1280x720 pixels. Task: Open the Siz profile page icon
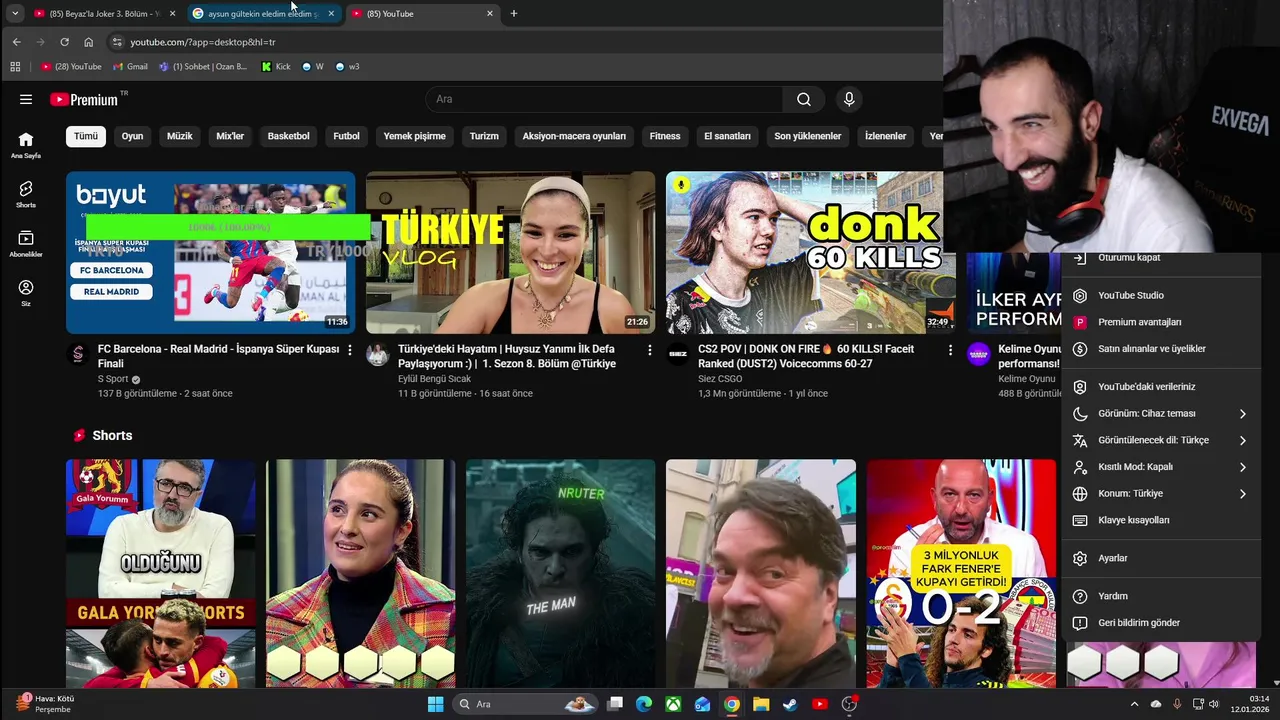[26, 292]
